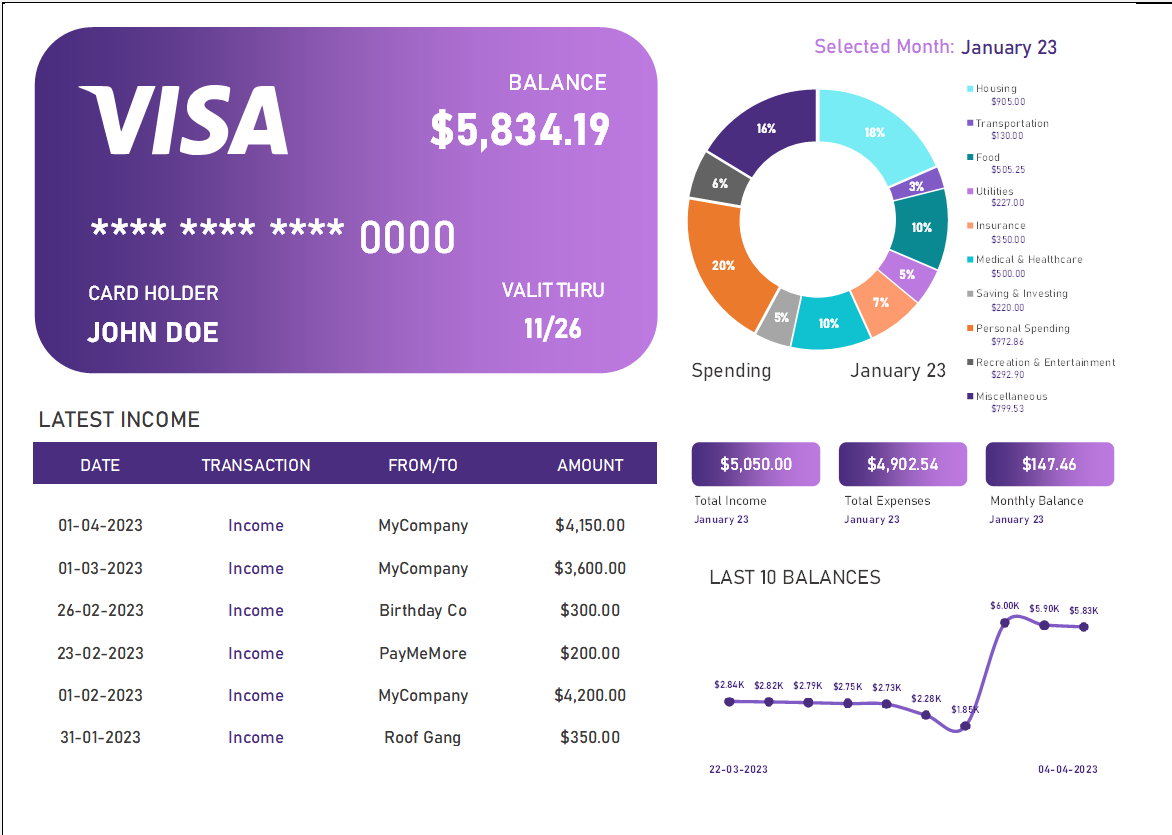Select card holder name JOHN DOE
1172x835 pixels.
click(x=153, y=333)
